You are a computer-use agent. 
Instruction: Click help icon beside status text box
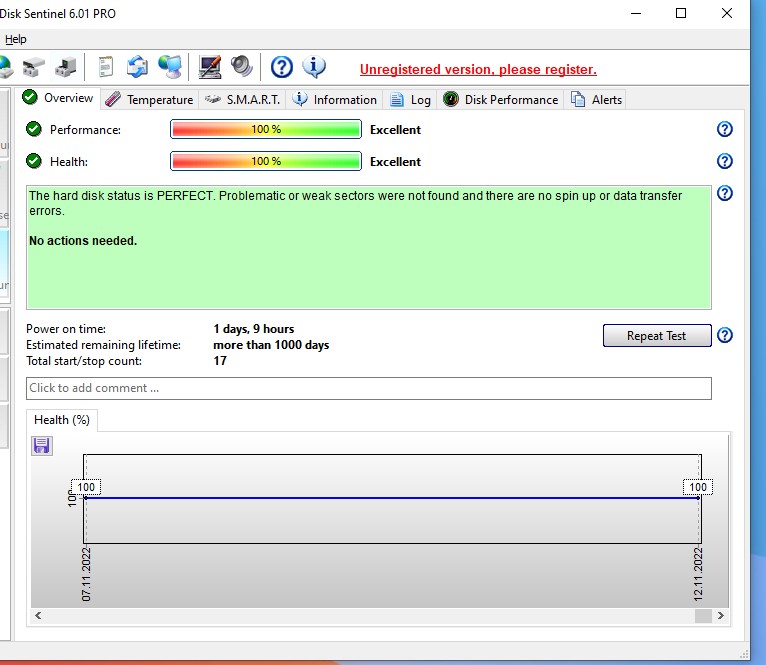(x=724, y=193)
